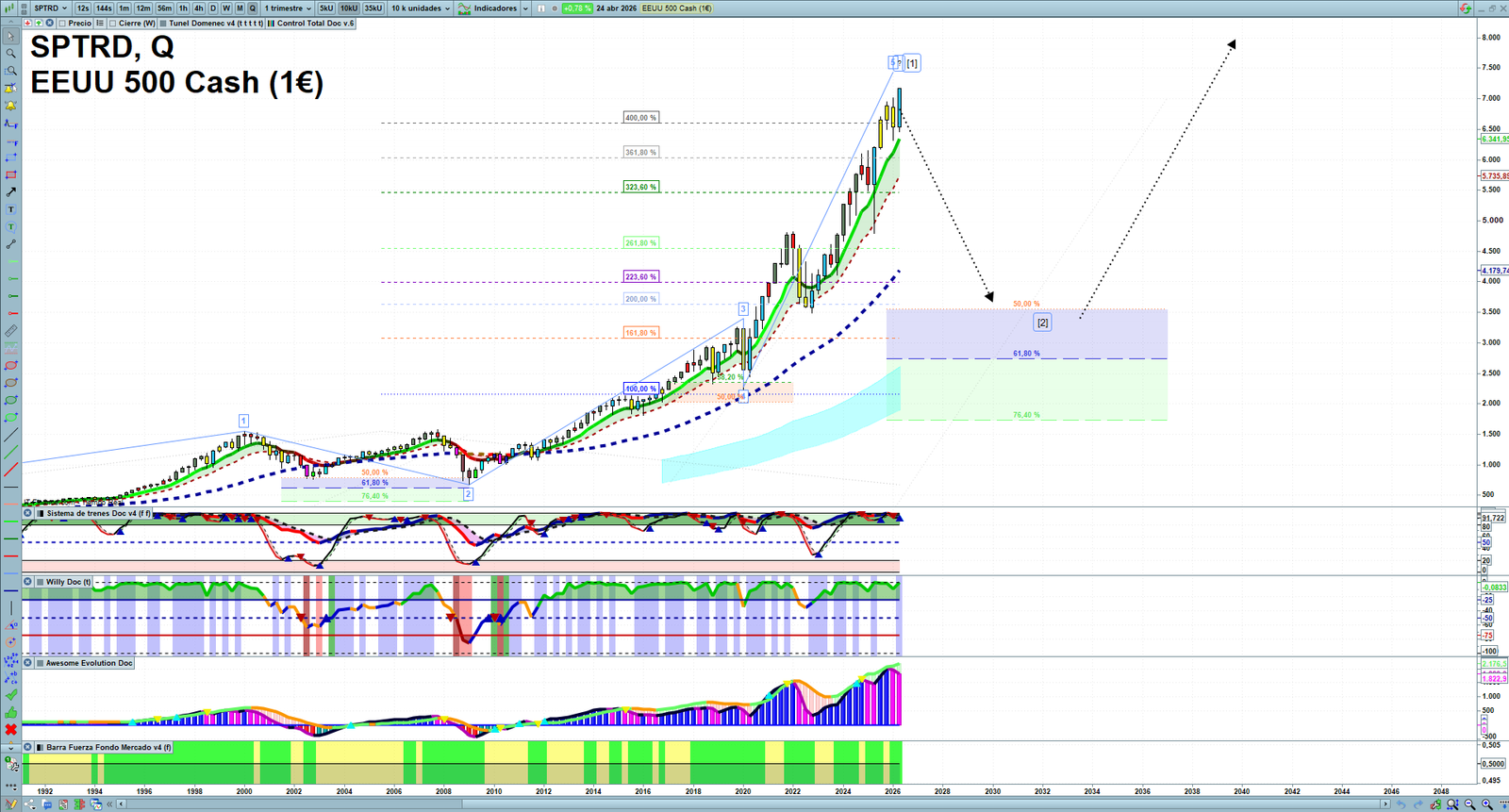Select the green ellipse drawing tool
The height and width of the screenshot is (812, 1509).
pos(10,401)
